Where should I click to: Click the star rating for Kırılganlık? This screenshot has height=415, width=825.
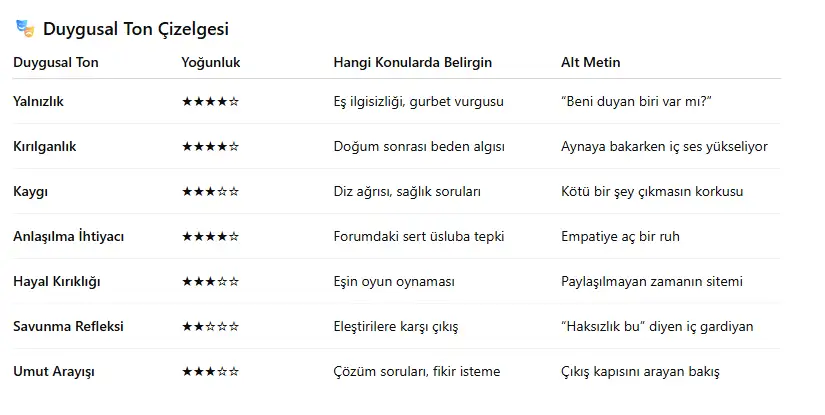[210, 147]
